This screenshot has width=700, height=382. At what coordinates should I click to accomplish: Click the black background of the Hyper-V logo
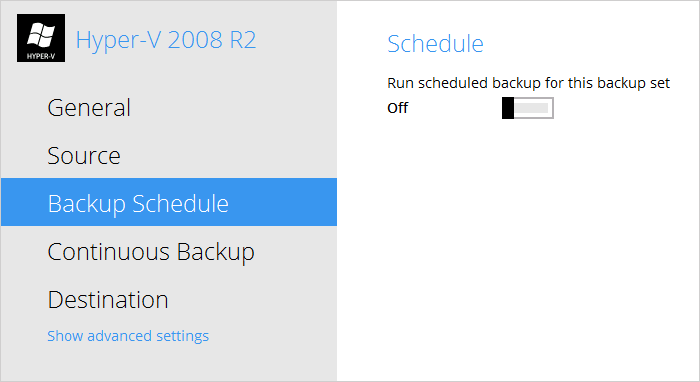22,19
